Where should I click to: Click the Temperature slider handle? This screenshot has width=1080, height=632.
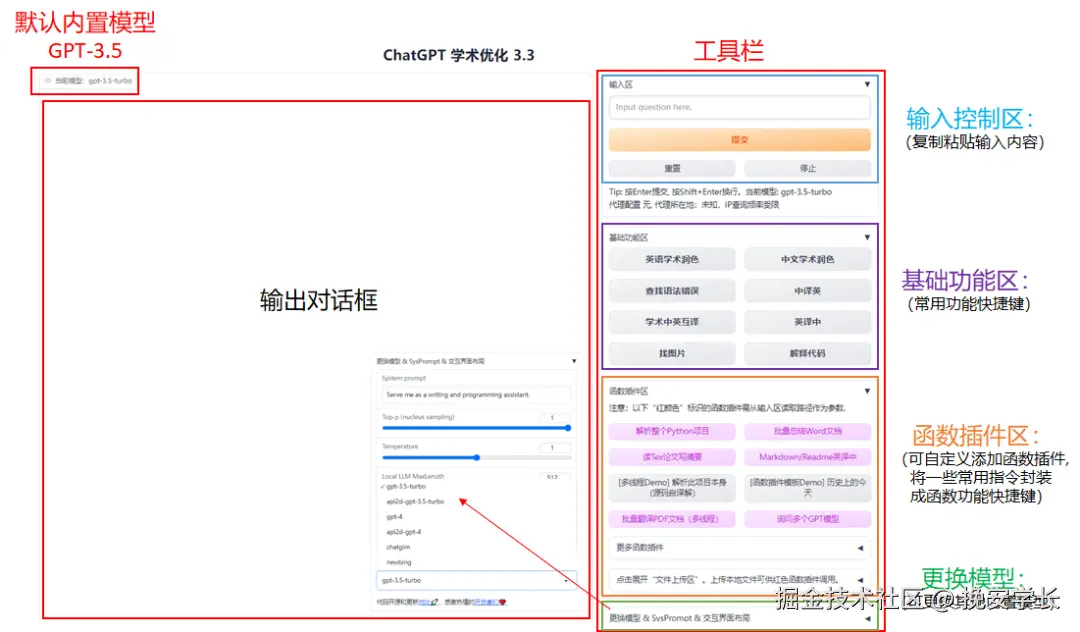pos(477,458)
